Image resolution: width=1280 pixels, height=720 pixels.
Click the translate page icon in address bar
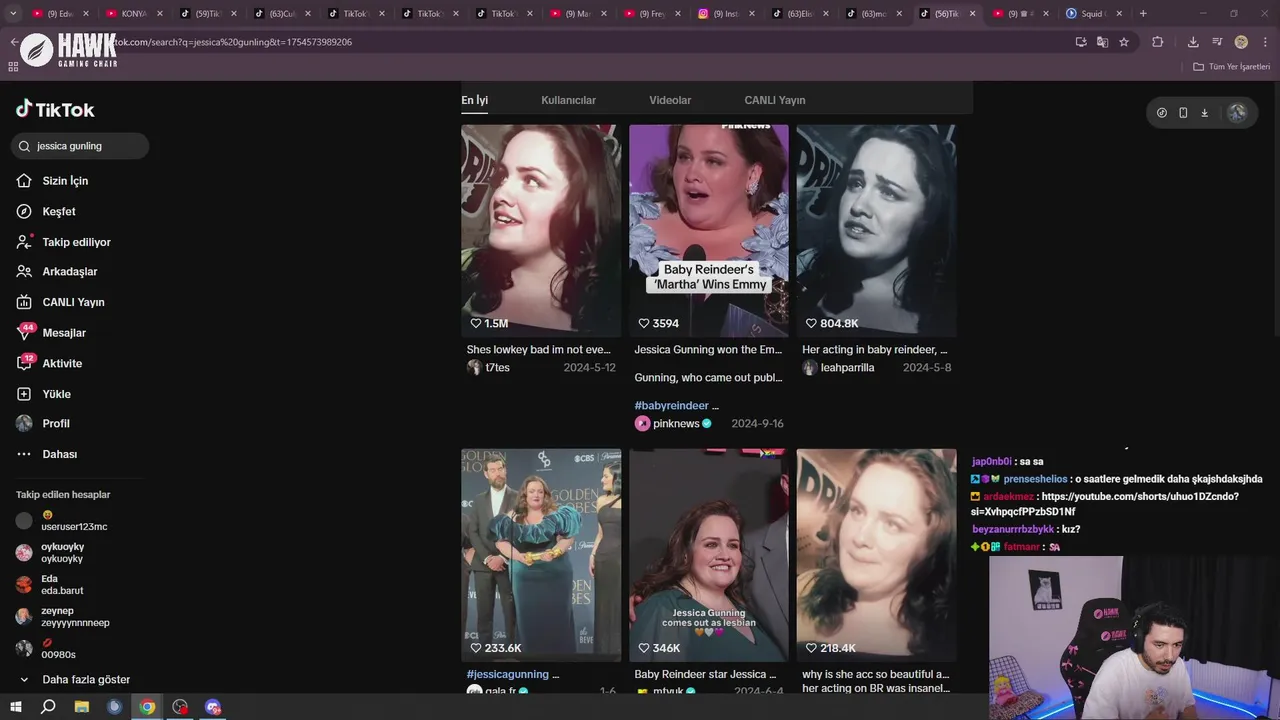(1102, 42)
